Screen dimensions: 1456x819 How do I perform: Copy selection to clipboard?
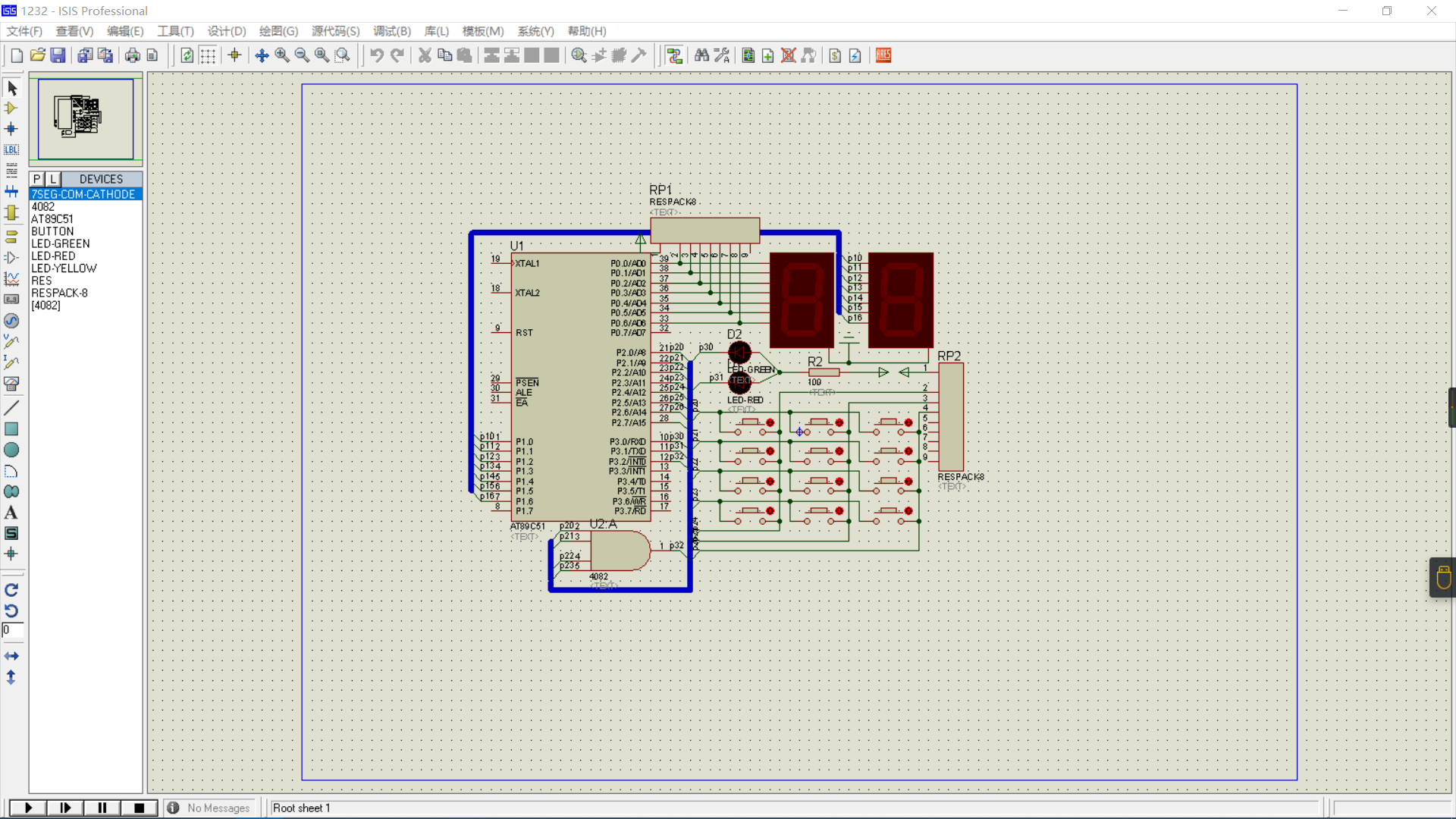(x=445, y=55)
